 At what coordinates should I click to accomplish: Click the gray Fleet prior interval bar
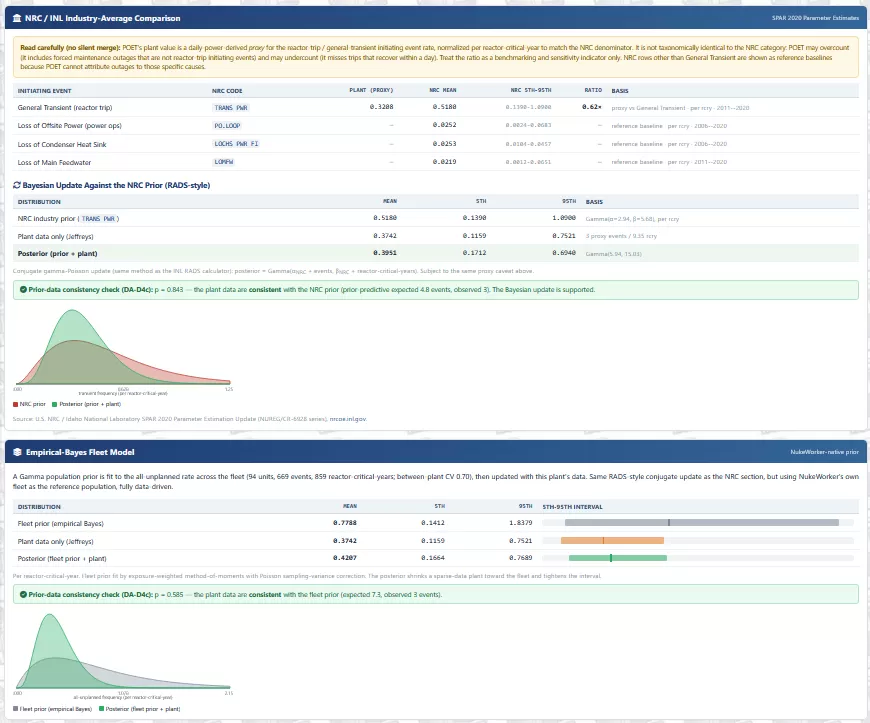702,523
